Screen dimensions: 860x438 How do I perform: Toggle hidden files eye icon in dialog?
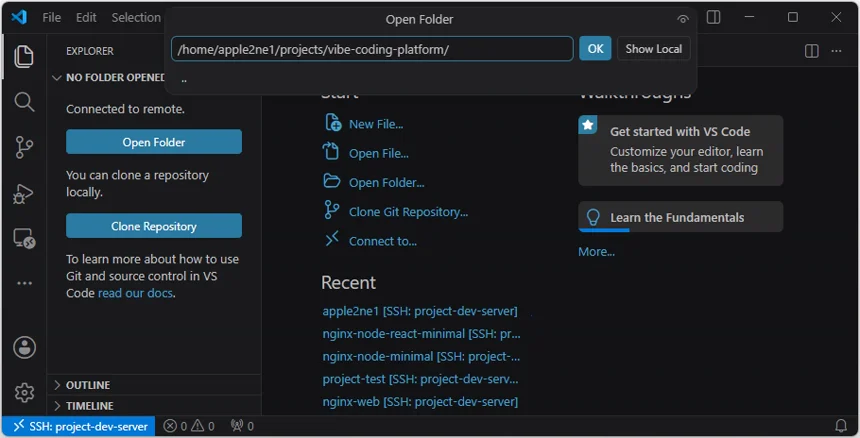pos(682,19)
